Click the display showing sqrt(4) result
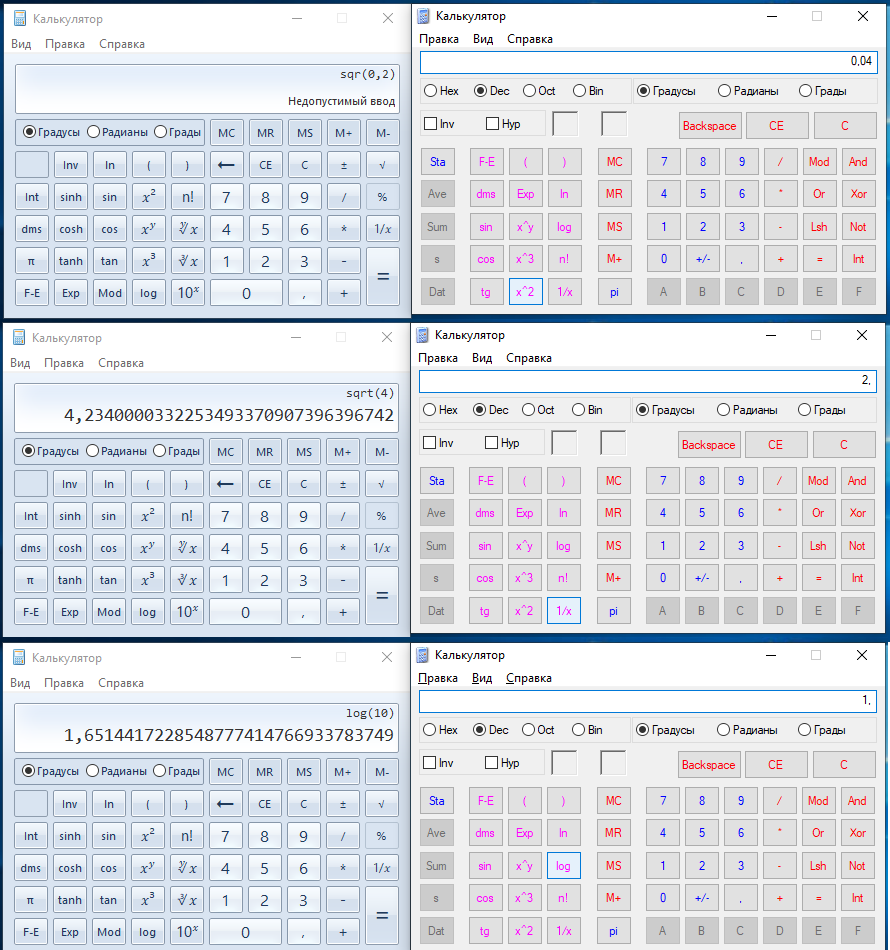Screen dimensions: 890x950 point(207,407)
